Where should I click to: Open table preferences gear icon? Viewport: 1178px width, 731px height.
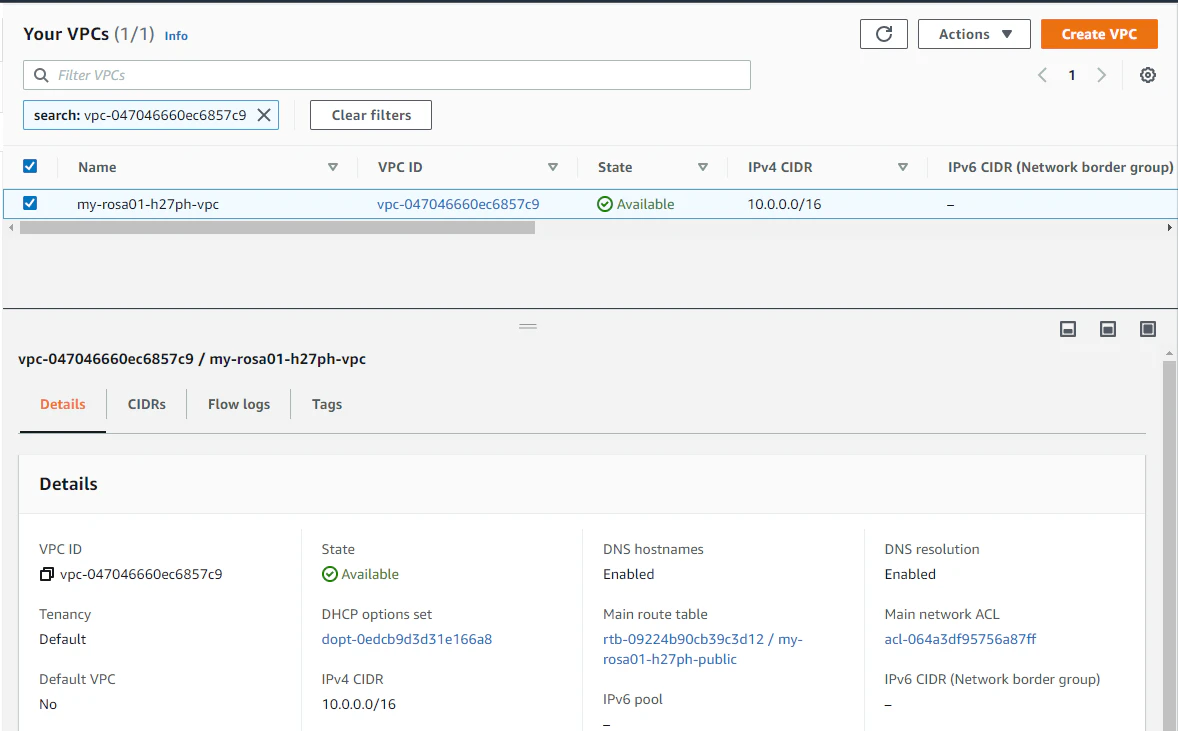(x=1147, y=75)
